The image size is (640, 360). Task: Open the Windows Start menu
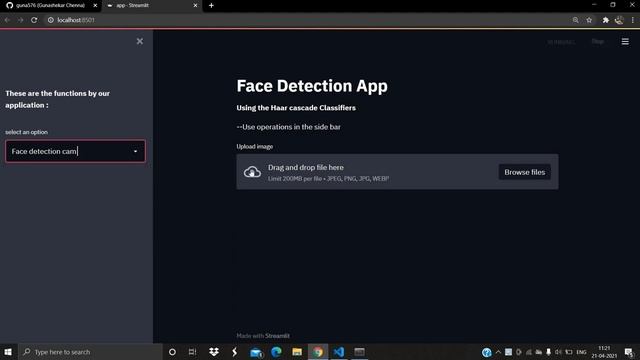[8, 352]
